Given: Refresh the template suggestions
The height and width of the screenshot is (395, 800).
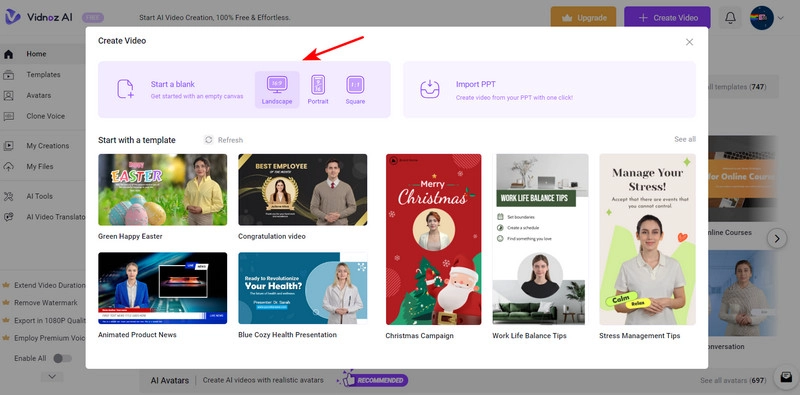Looking at the screenshot, I should [x=223, y=140].
